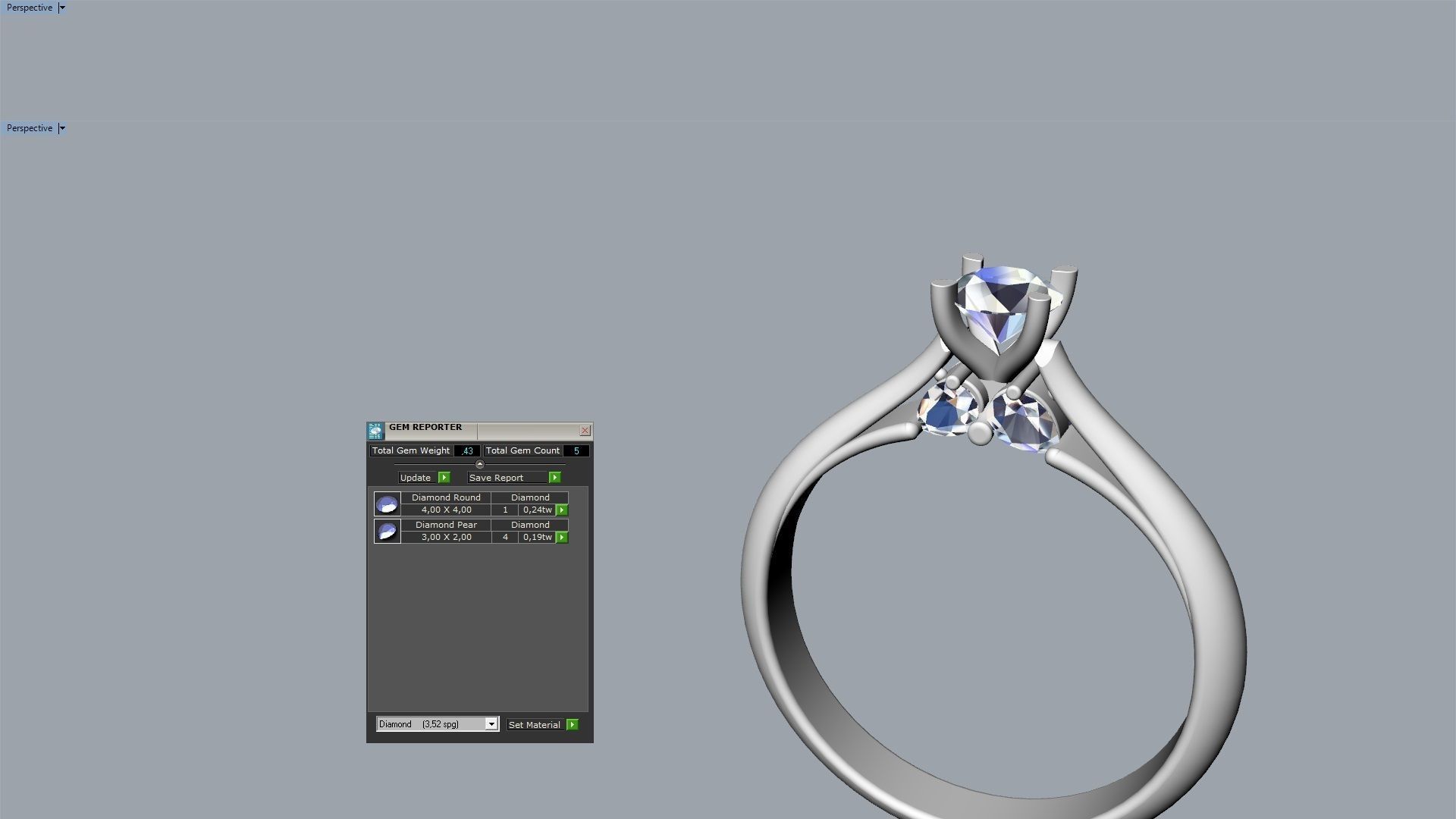Click the 'Total Gem Count' label
This screenshot has width=1456, height=819.
click(522, 450)
